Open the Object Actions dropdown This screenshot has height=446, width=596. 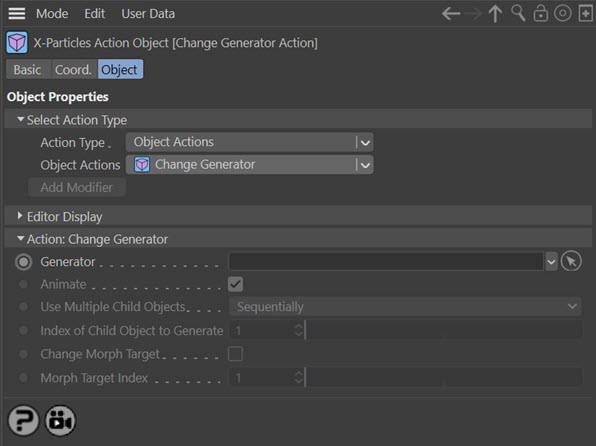click(x=250, y=165)
